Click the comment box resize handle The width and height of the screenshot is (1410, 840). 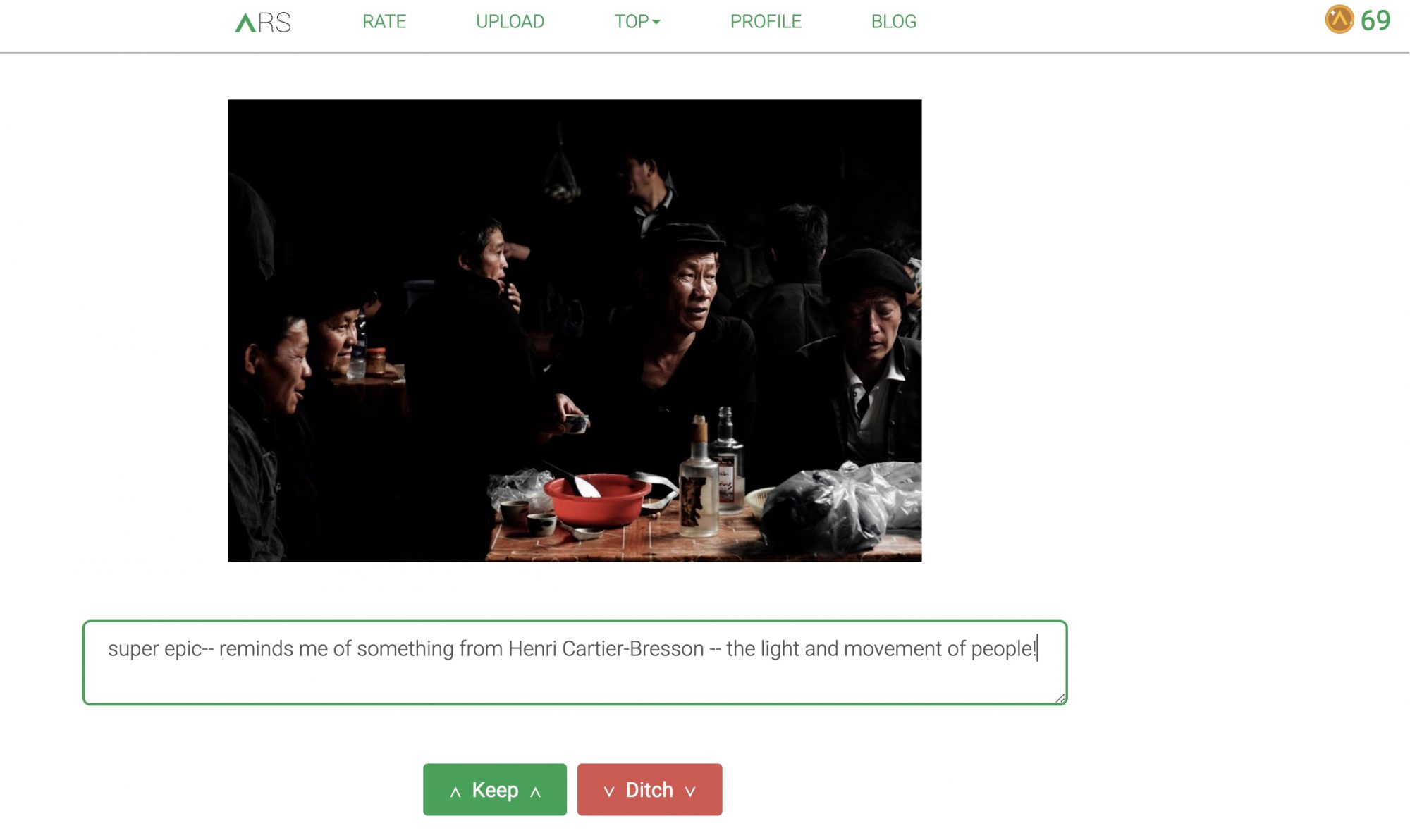[1060, 698]
